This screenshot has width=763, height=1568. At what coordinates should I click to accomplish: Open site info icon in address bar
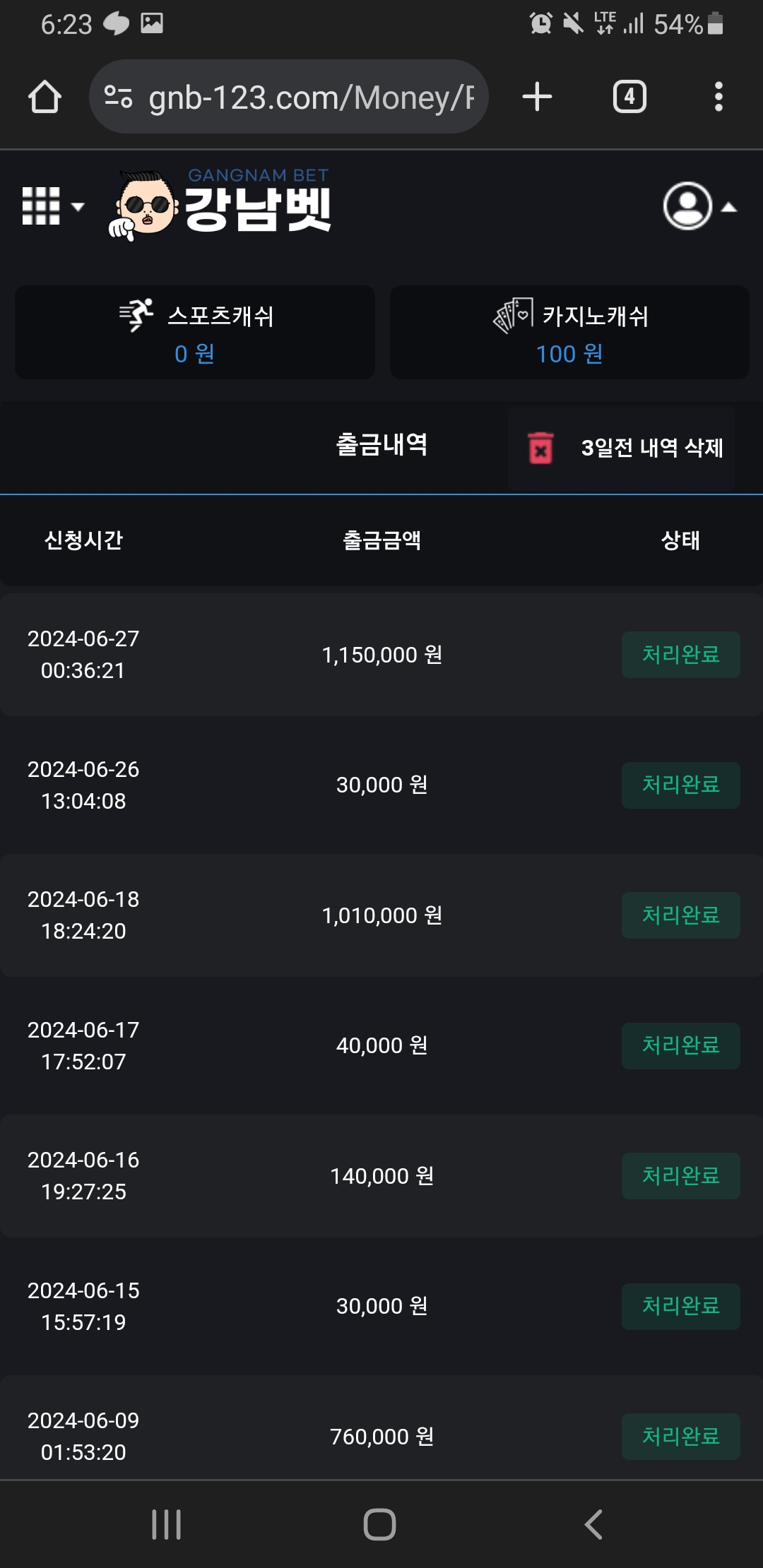(x=118, y=97)
